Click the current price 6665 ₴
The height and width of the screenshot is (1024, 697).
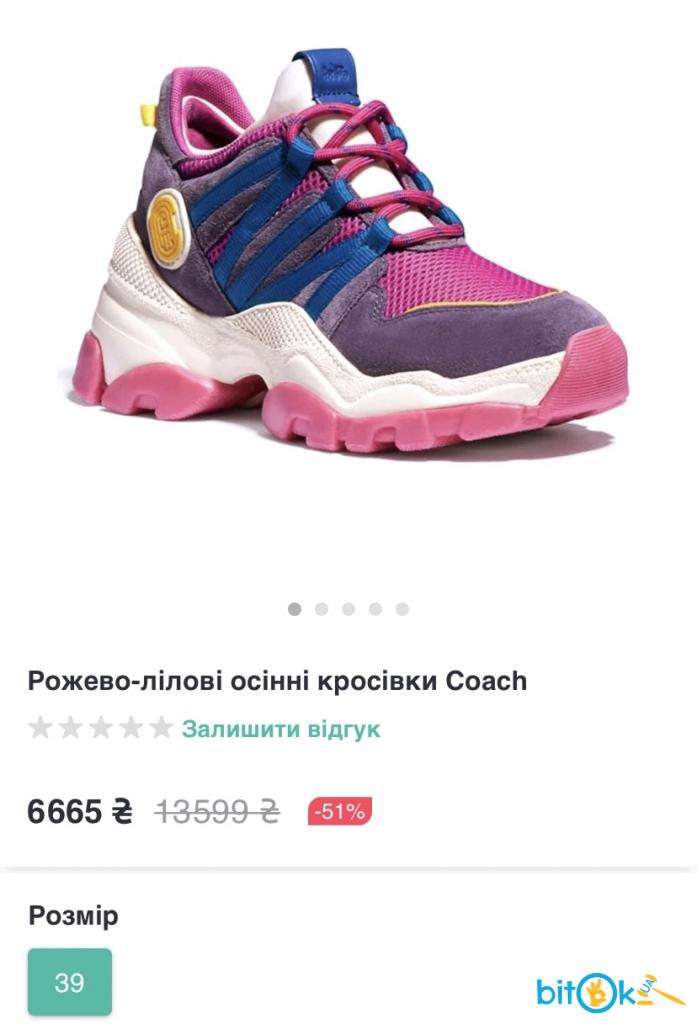80,812
